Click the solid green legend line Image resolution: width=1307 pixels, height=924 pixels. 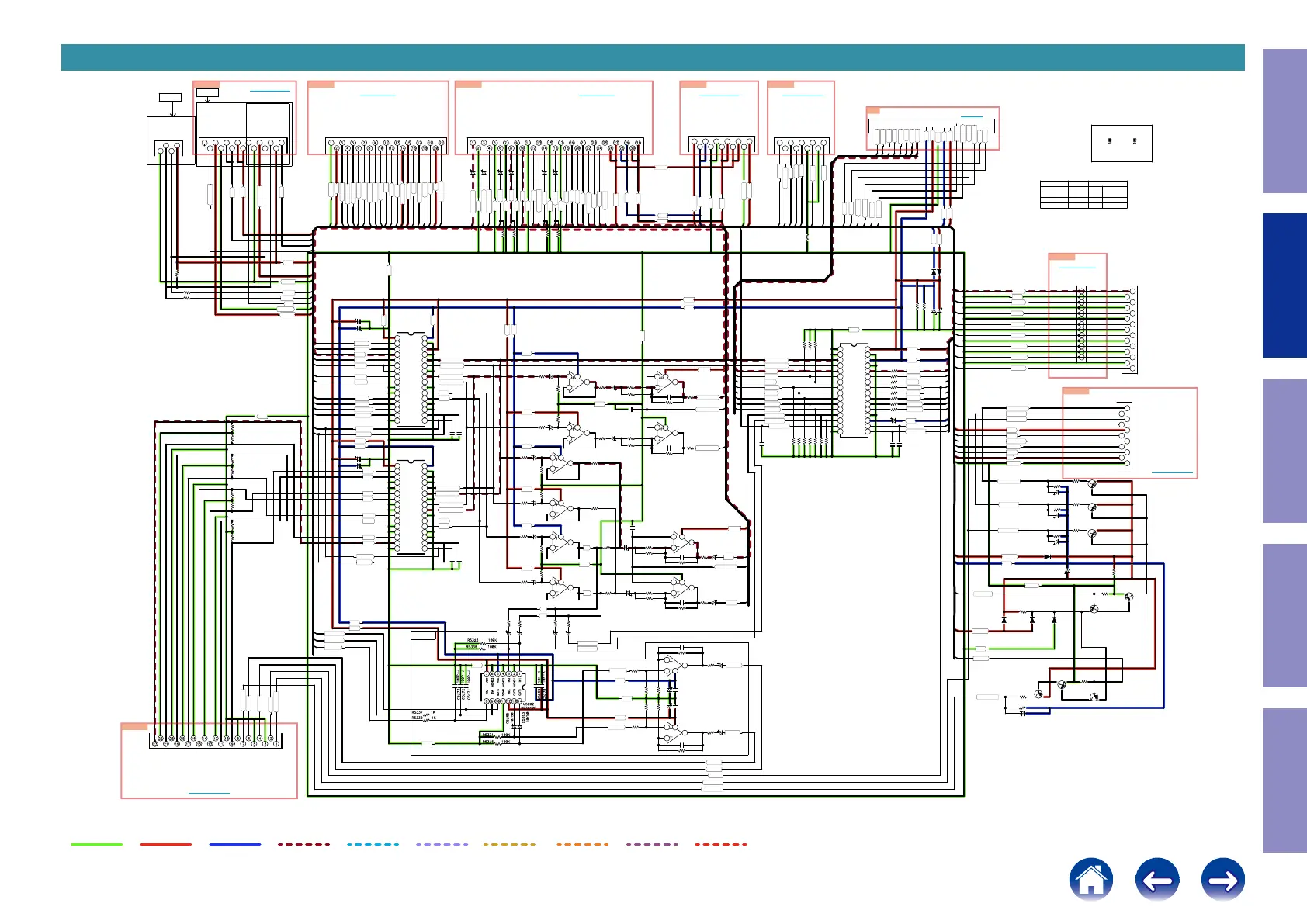pos(97,844)
